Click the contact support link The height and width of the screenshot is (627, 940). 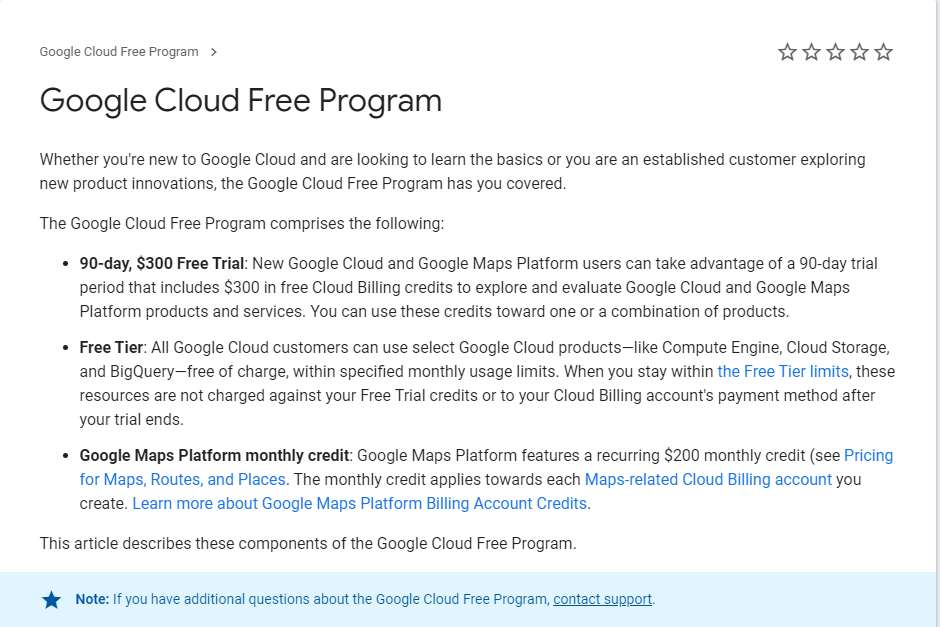[x=602, y=599]
